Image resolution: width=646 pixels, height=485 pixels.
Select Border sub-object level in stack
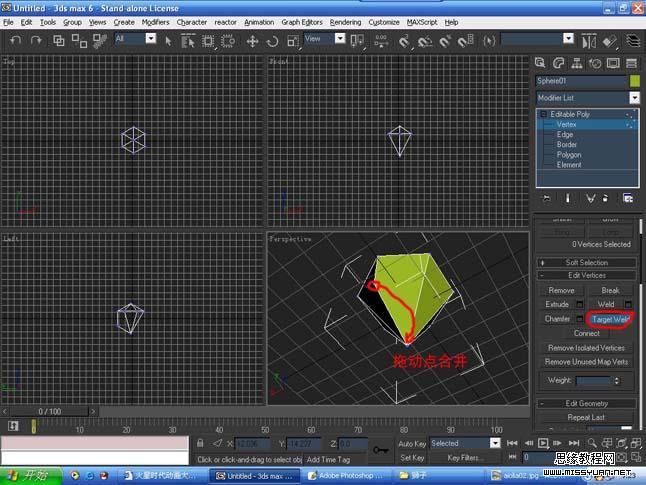(x=566, y=144)
